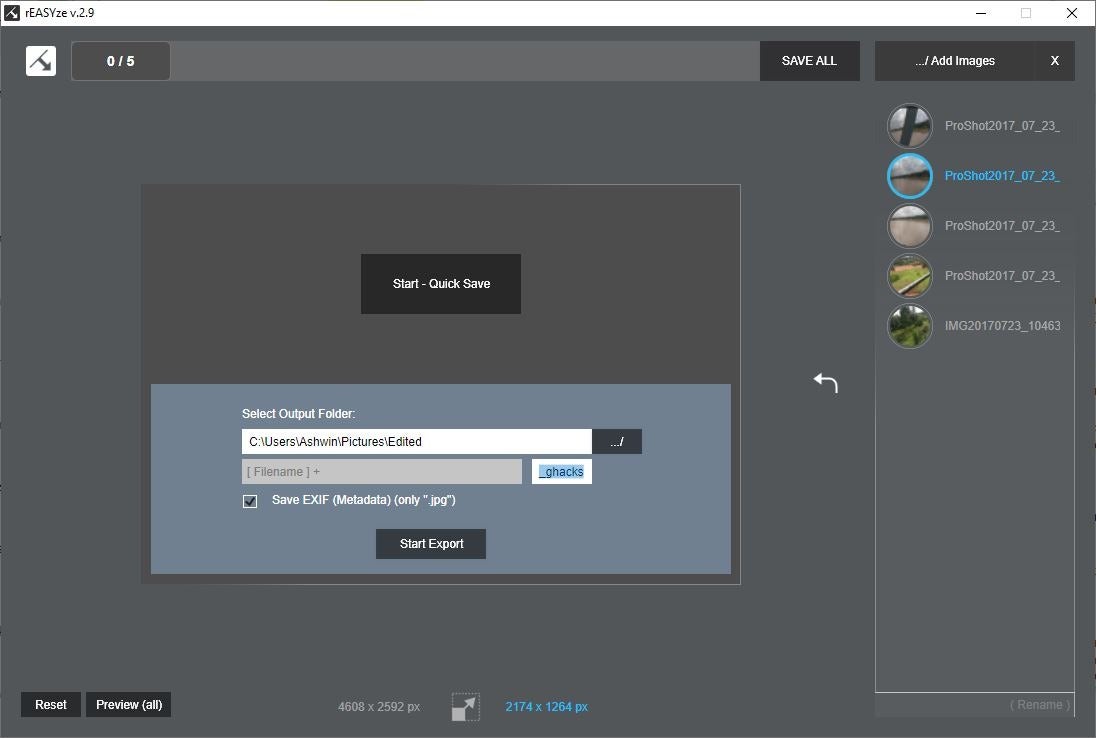Image resolution: width=1096 pixels, height=738 pixels.
Task: Clear image list with X button
Action: 1055,61
